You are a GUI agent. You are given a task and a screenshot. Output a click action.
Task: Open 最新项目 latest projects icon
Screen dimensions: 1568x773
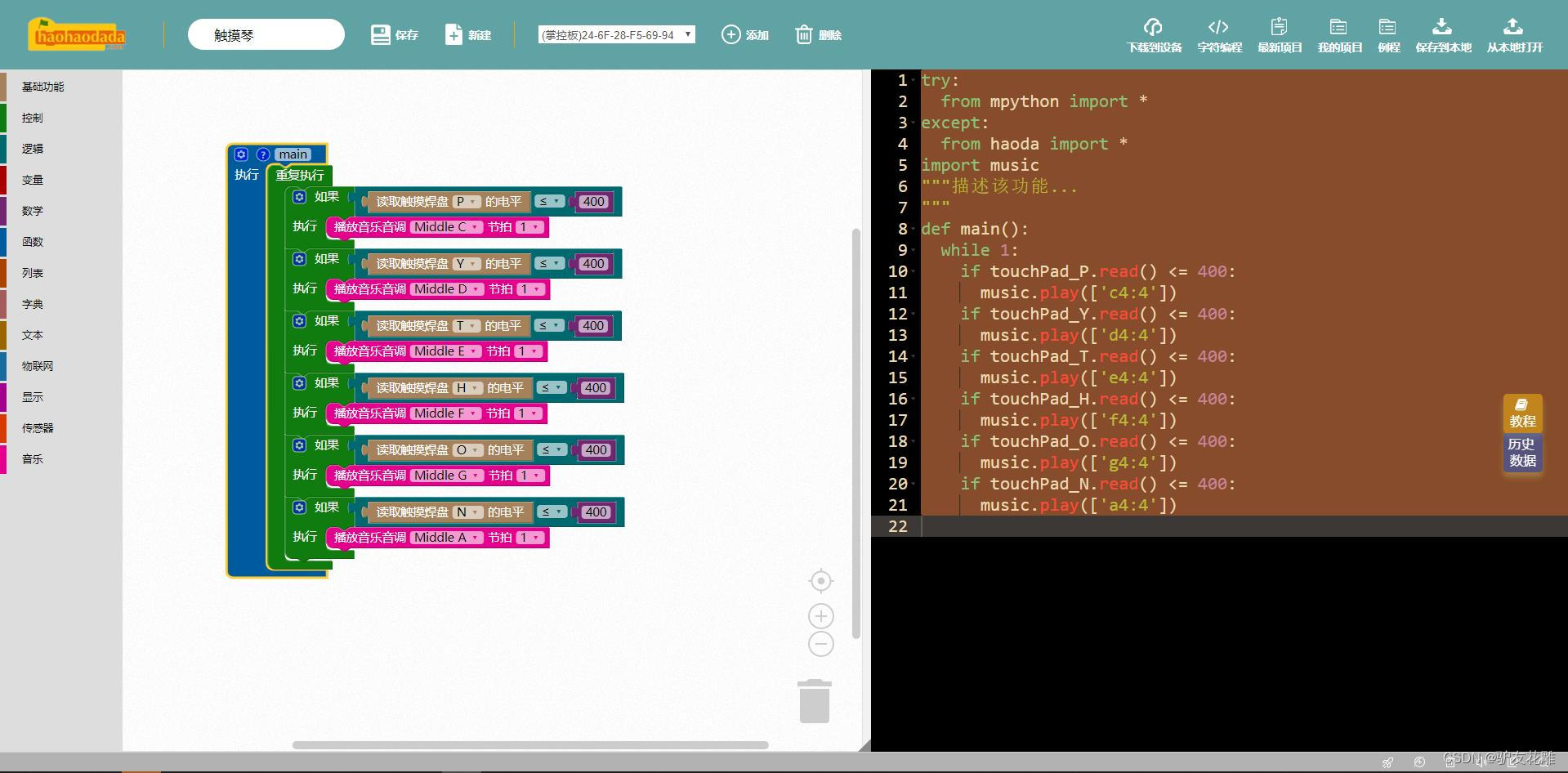pos(1279,27)
